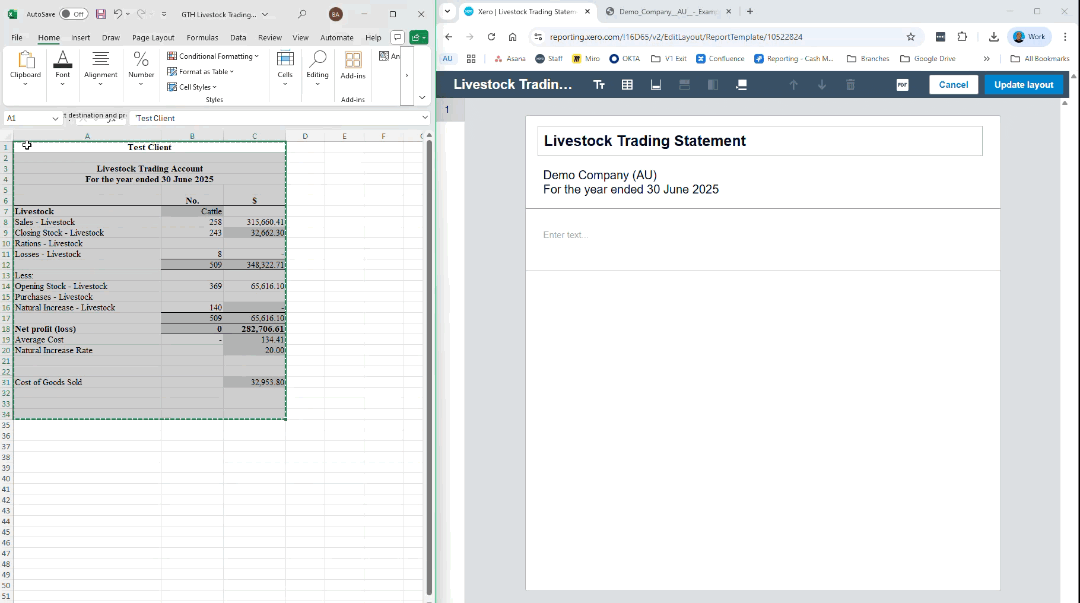Toggle the AutoSave switch in Excel
This screenshot has height=603, width=1080.
(73, 14)
